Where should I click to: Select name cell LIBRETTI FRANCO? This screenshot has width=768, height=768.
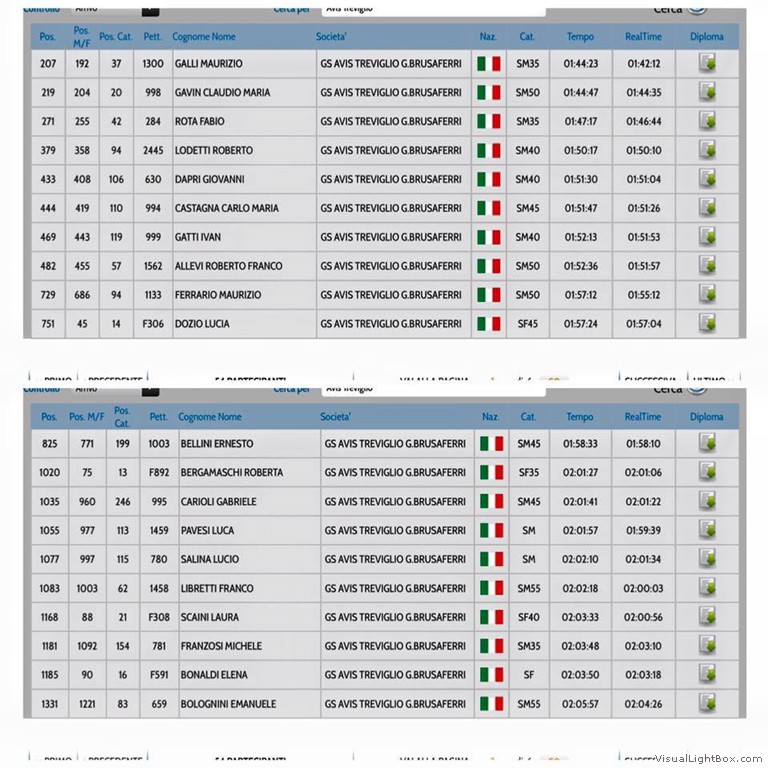tap(249, 588)
